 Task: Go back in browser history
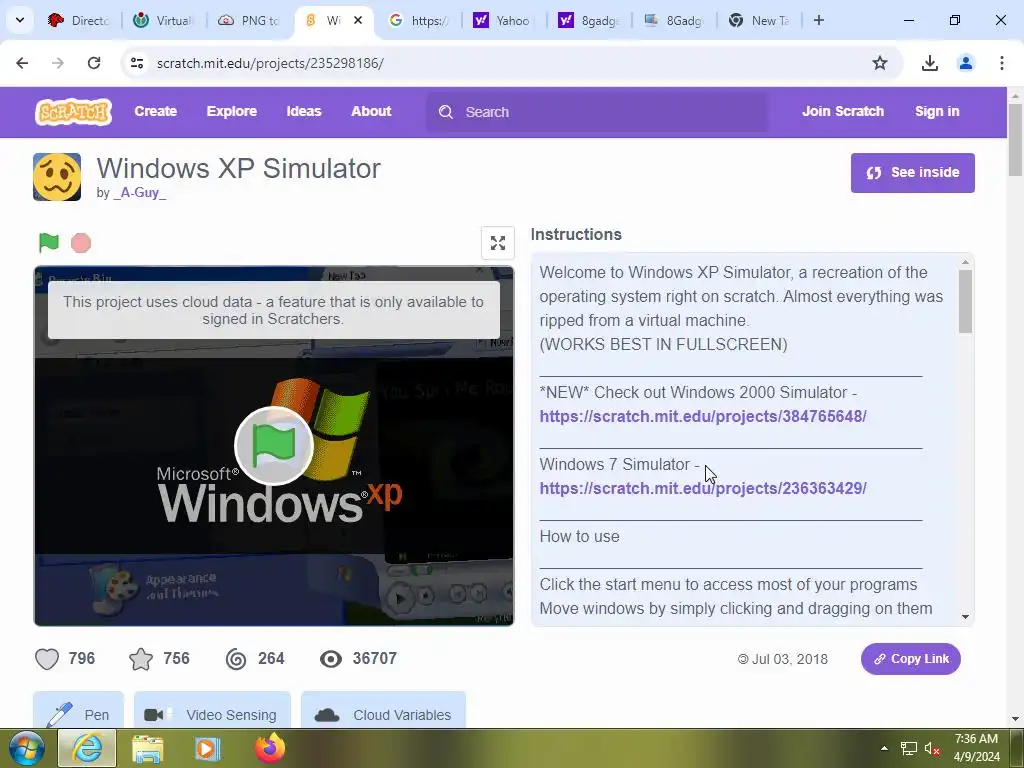point(22,63)
